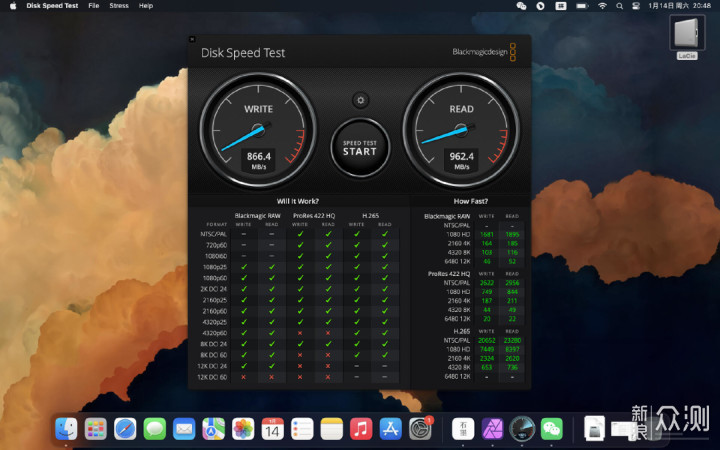Open App Store in the Dock

click(x=390, y=429)
